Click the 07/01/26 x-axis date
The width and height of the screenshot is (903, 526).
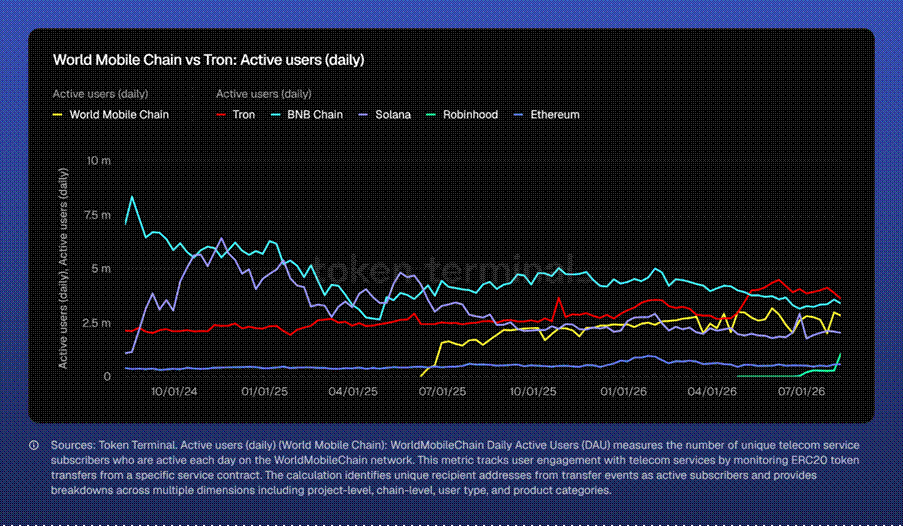[x=802, y=391]
